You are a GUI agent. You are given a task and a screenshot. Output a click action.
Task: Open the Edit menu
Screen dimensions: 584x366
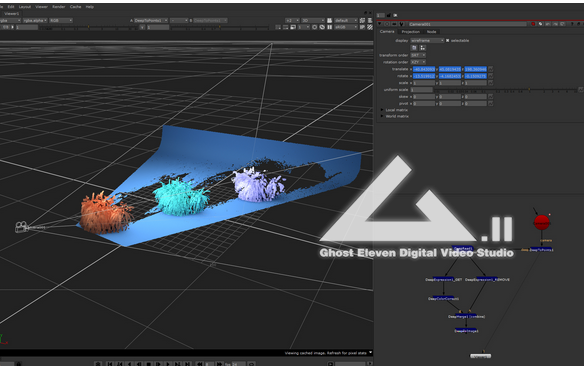pyautogui.click(x=11, y=7)
